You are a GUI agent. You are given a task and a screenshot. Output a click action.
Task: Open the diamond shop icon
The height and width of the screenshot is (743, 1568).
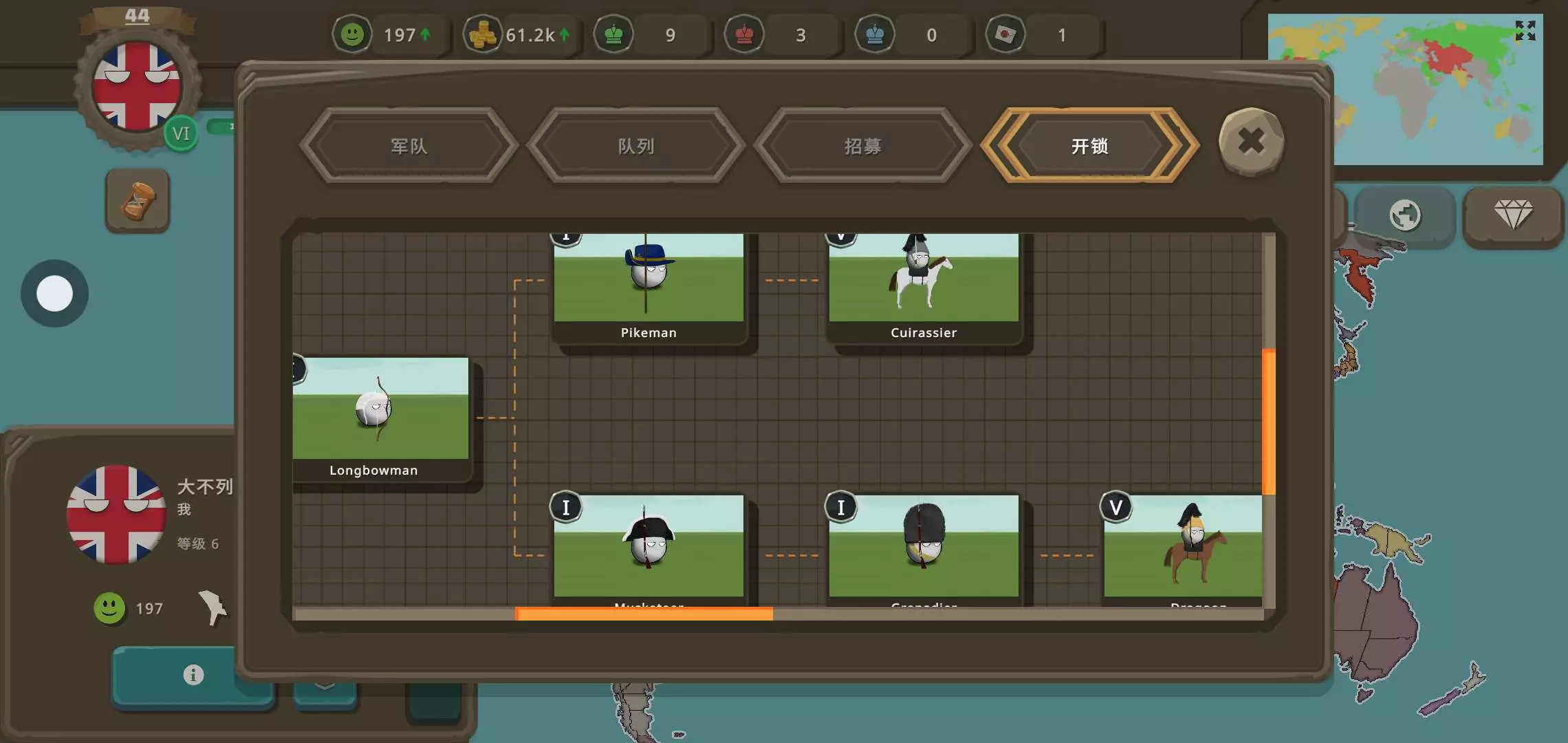pyautogui.click(x=1513, y=215)
